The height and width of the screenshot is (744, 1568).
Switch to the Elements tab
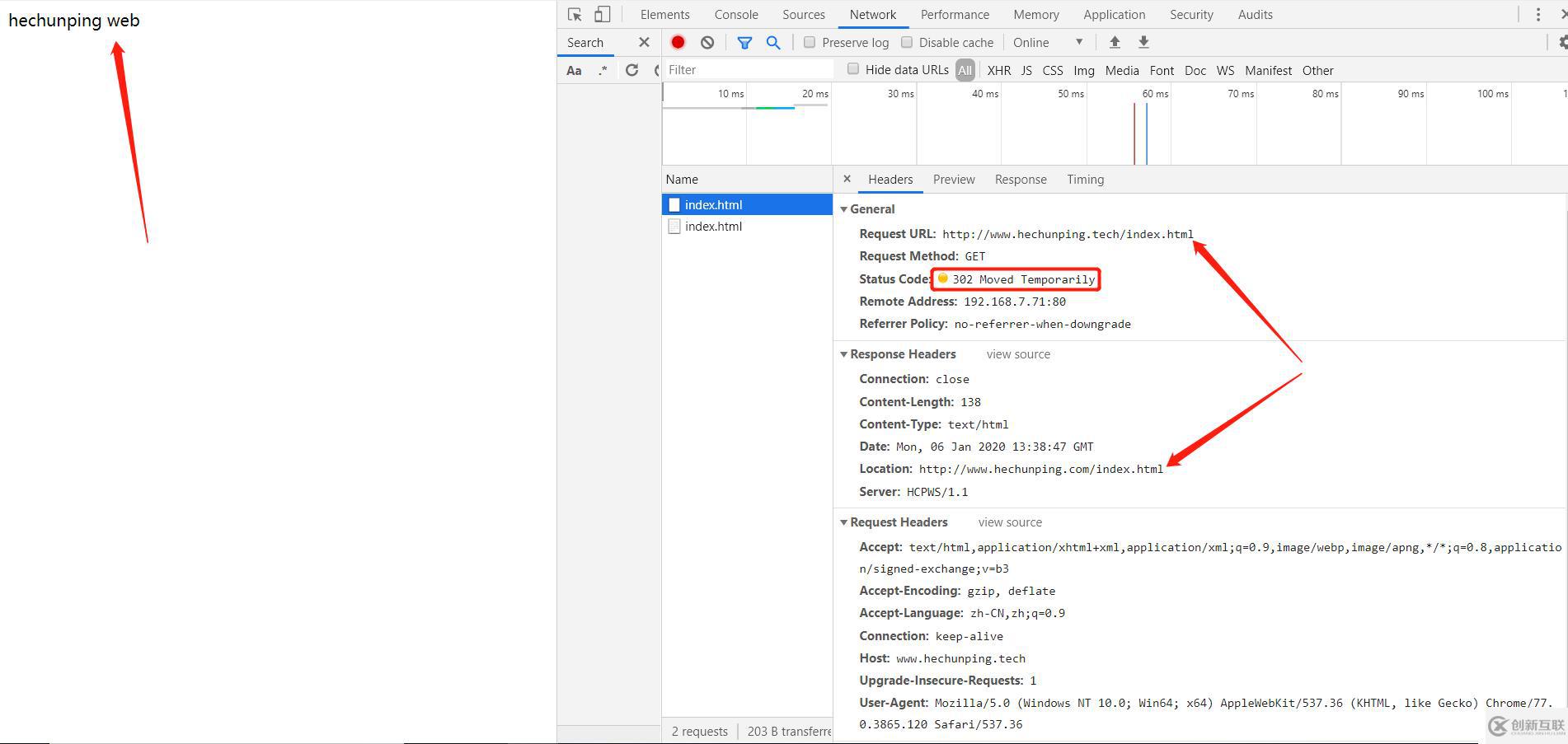click(x=664, y=14)
